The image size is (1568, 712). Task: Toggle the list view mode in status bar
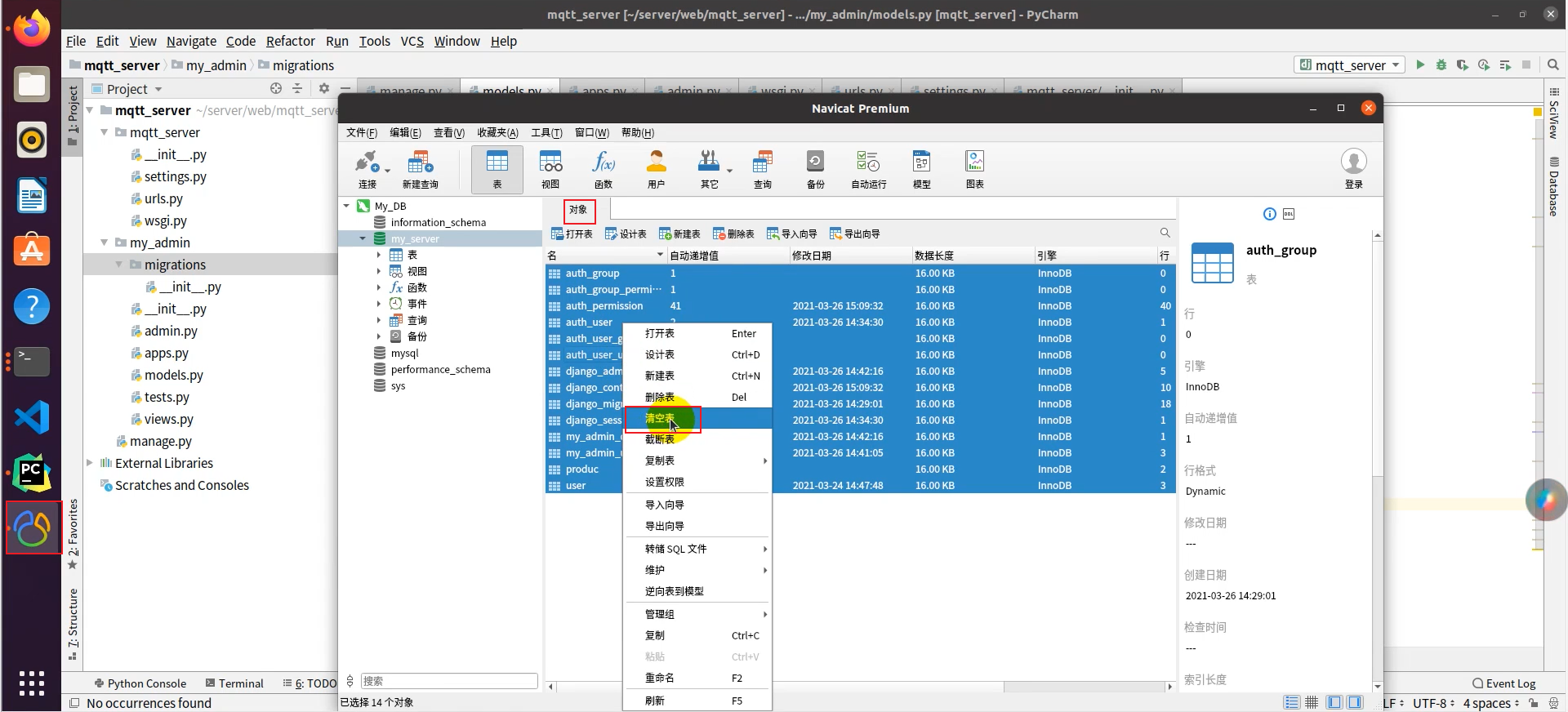point(1291,702)
